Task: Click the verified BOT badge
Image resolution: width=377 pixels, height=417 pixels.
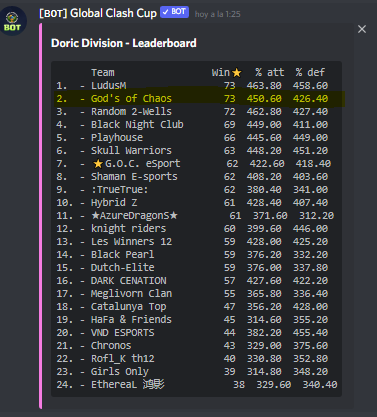Action: click(175, 12)
